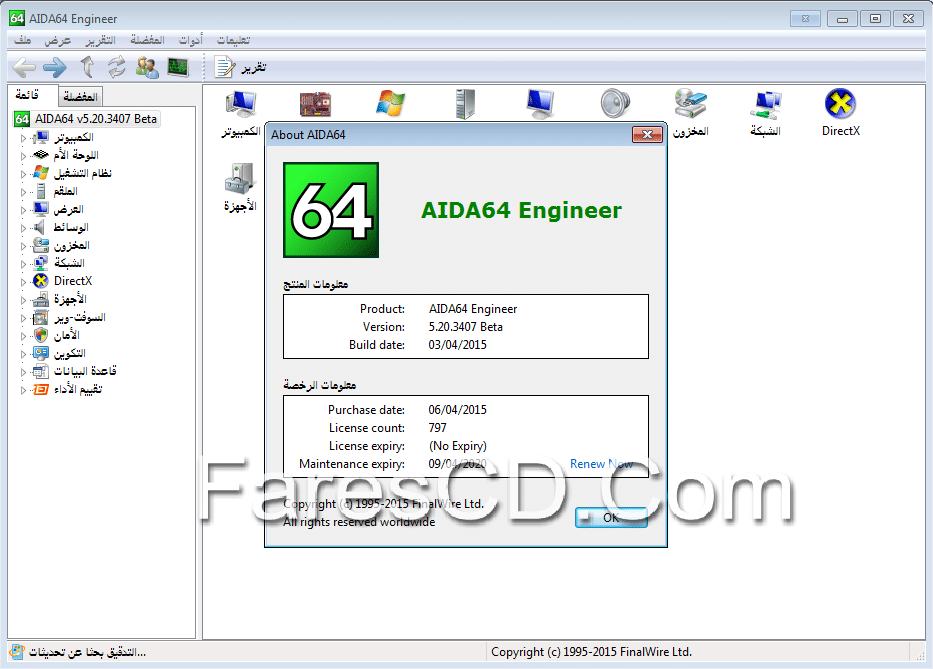Viewport: 933px width, 669px height.
Task: Expand the تقييم الأداء tree node
Action: pos(23,390)
